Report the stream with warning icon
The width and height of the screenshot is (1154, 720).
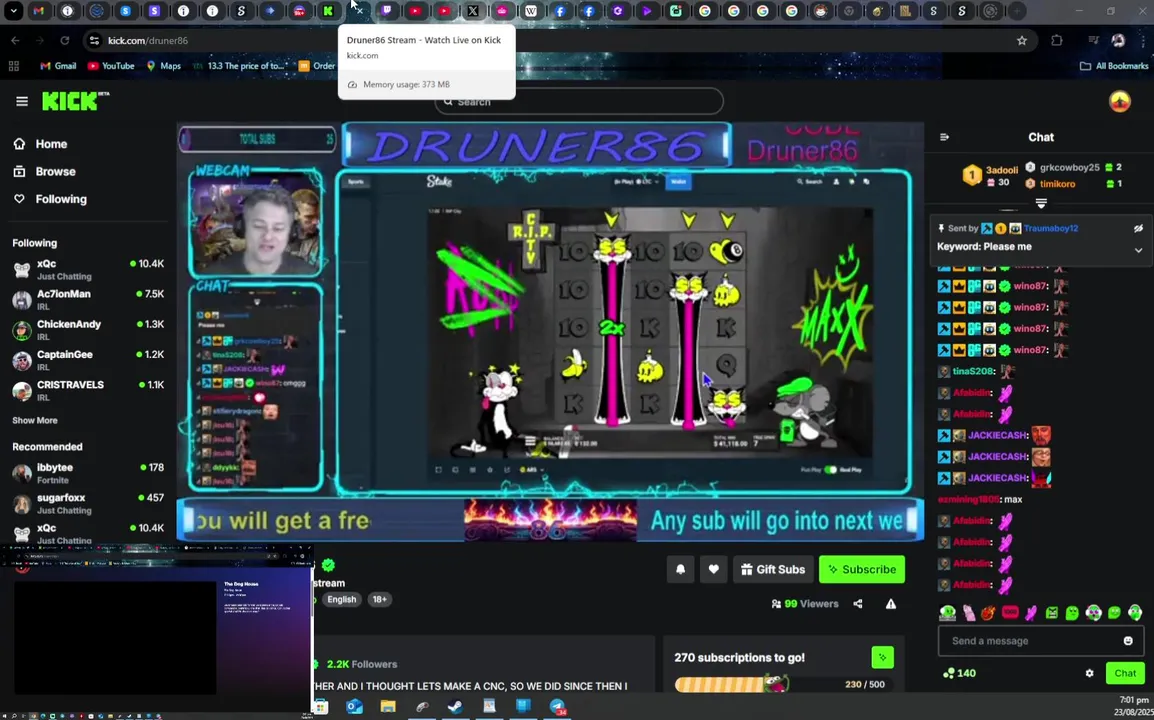tap(891, 604)
